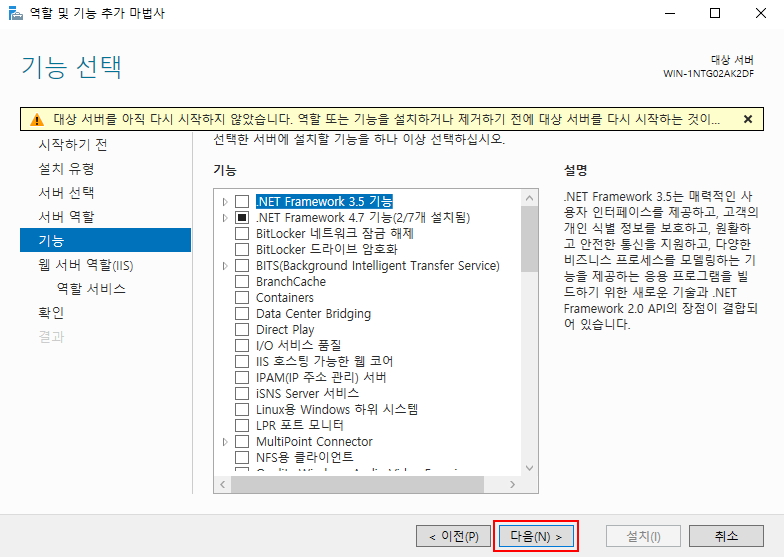Screen dimensions: 784x557
Task: Check the .NET Framework 3.5 box
Action: tap(242, 201)
